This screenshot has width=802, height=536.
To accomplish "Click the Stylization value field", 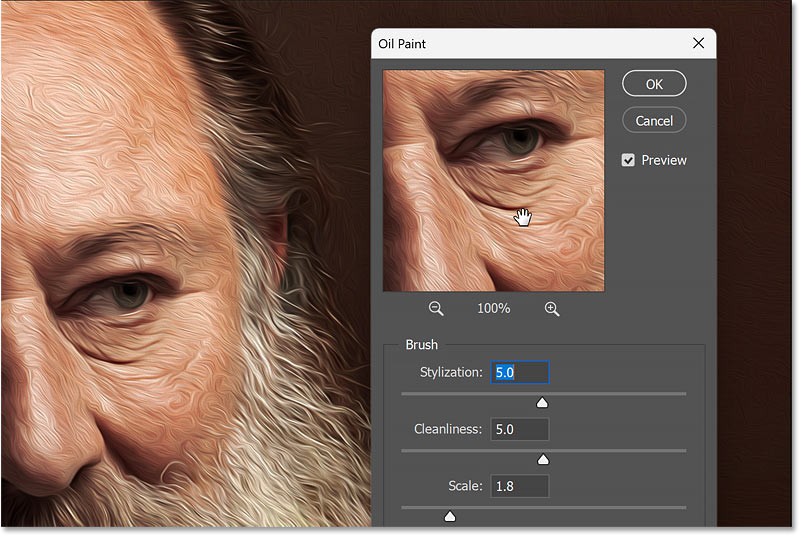I will click(519, 372).
